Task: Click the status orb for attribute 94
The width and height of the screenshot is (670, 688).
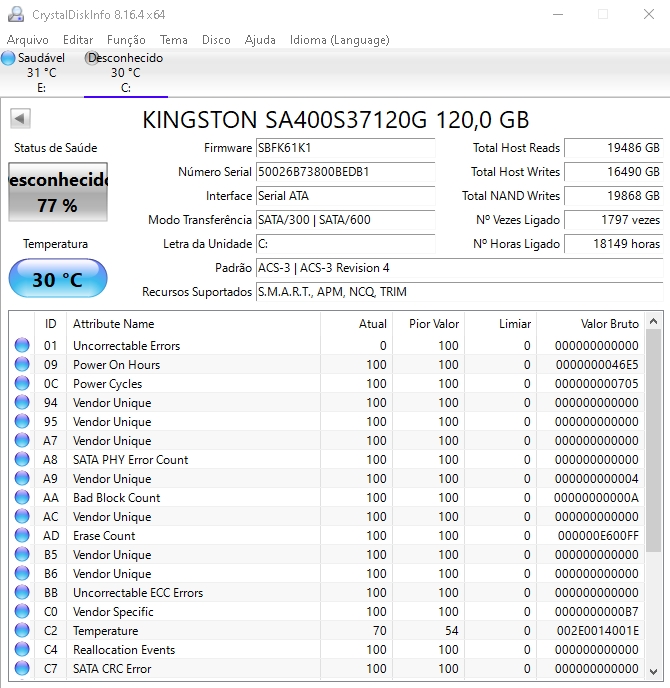Action: pos(22,402)
